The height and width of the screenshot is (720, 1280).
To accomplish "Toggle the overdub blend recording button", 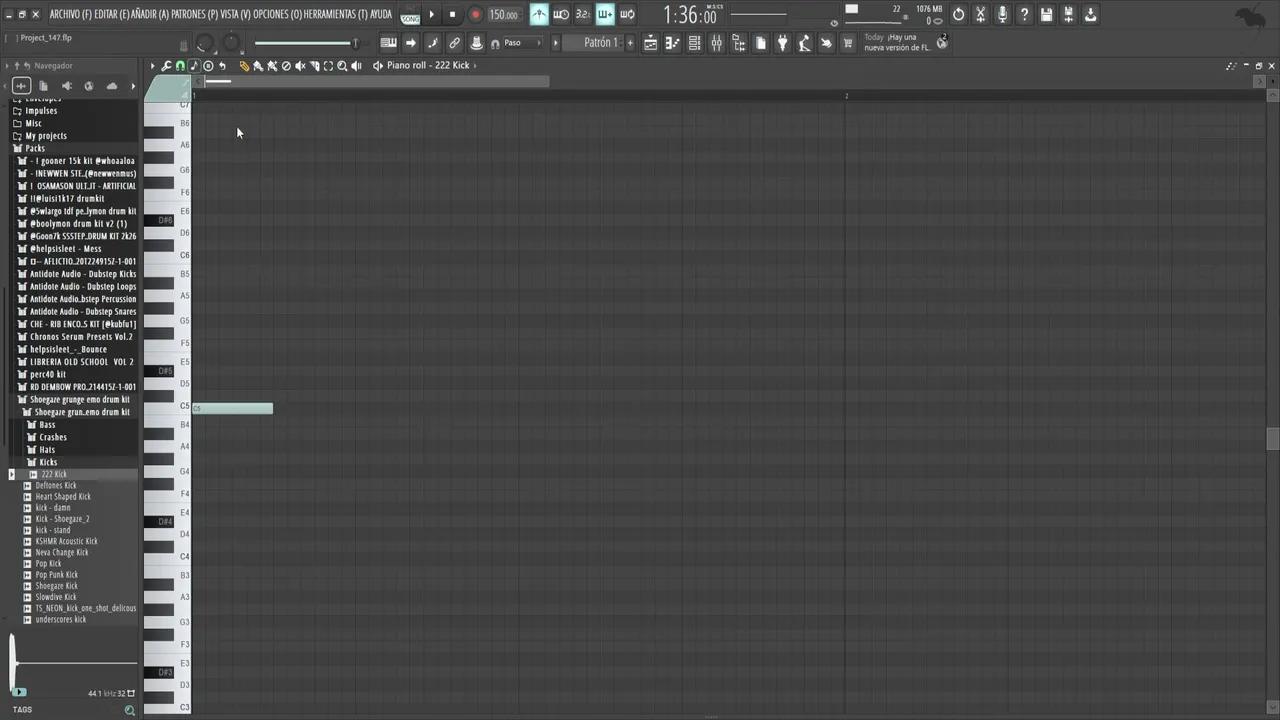I will click(605, 15).
